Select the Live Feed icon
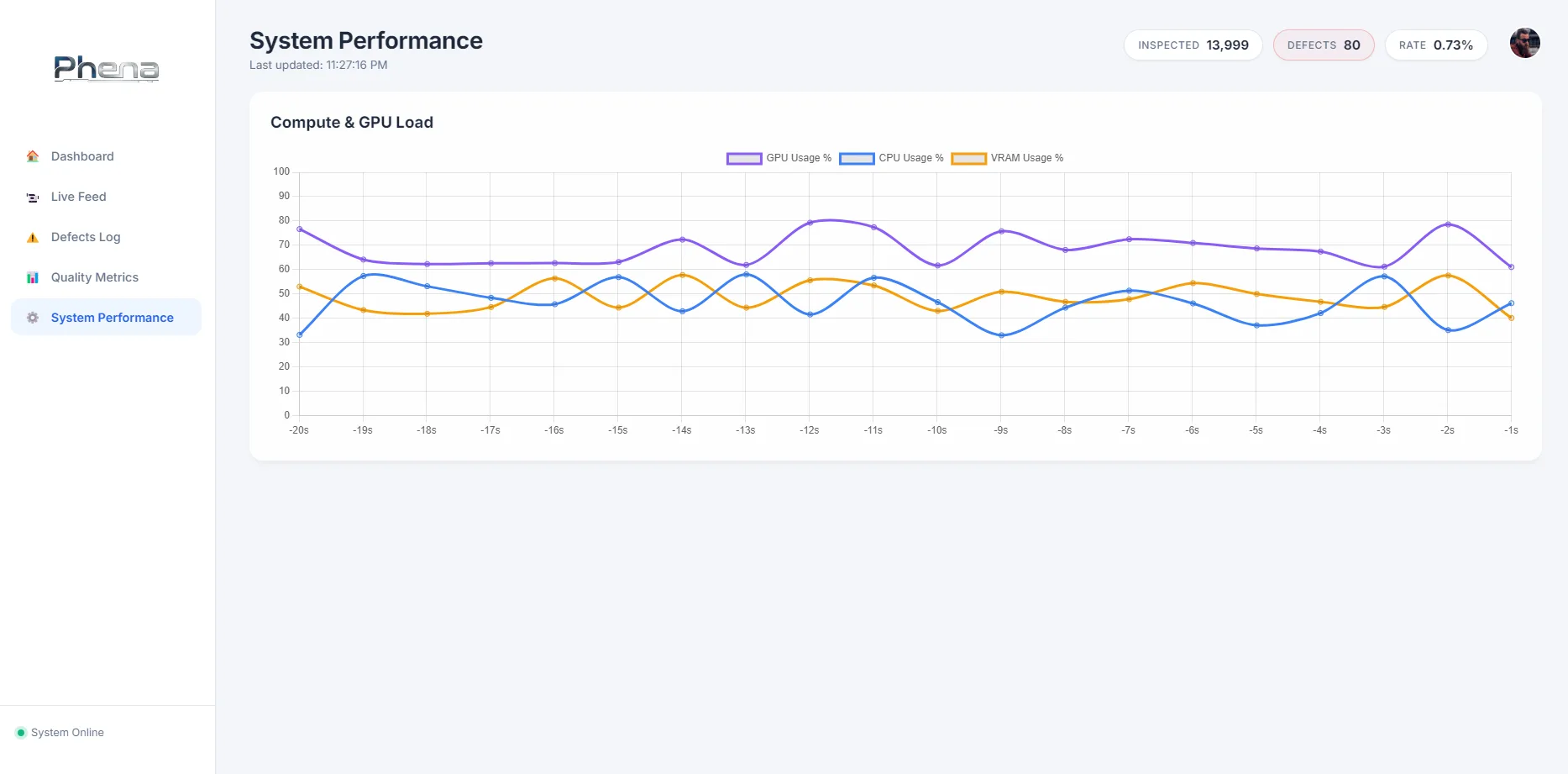 pyautogui.click(x=32, y=197)
